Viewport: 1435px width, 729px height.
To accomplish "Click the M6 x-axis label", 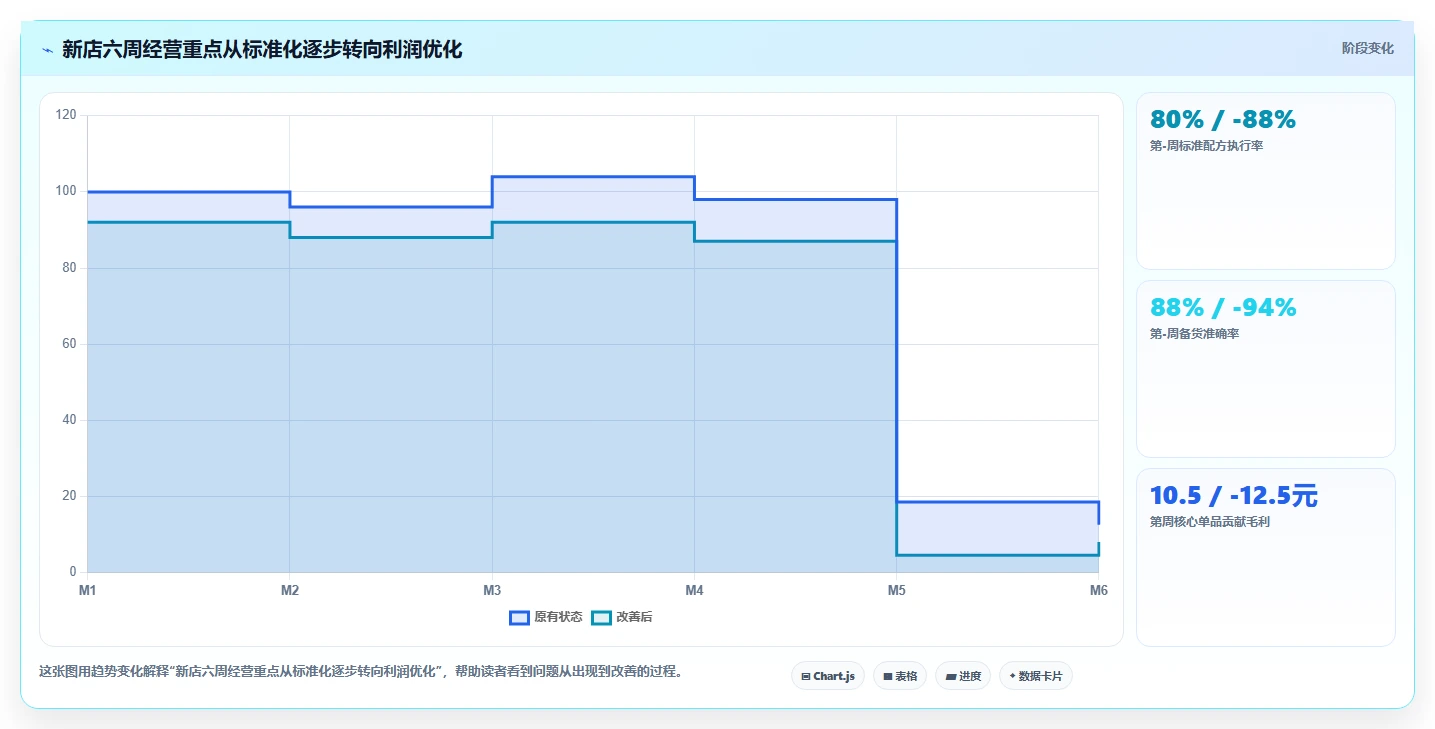I will 1098,591.
